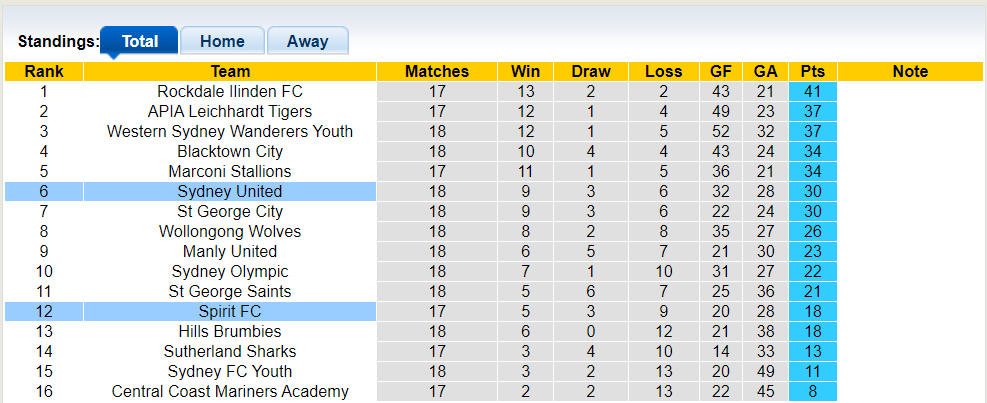Switch to the Total standings tab

pyautogui.click(x=140, y=41)
